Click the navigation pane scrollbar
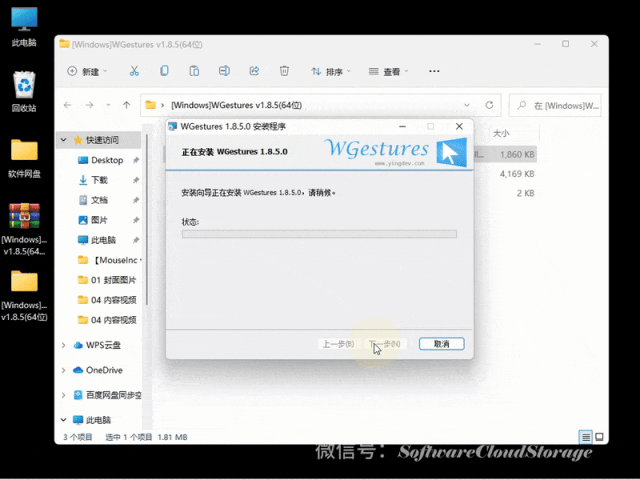The image size is (640, 480). 147,220
